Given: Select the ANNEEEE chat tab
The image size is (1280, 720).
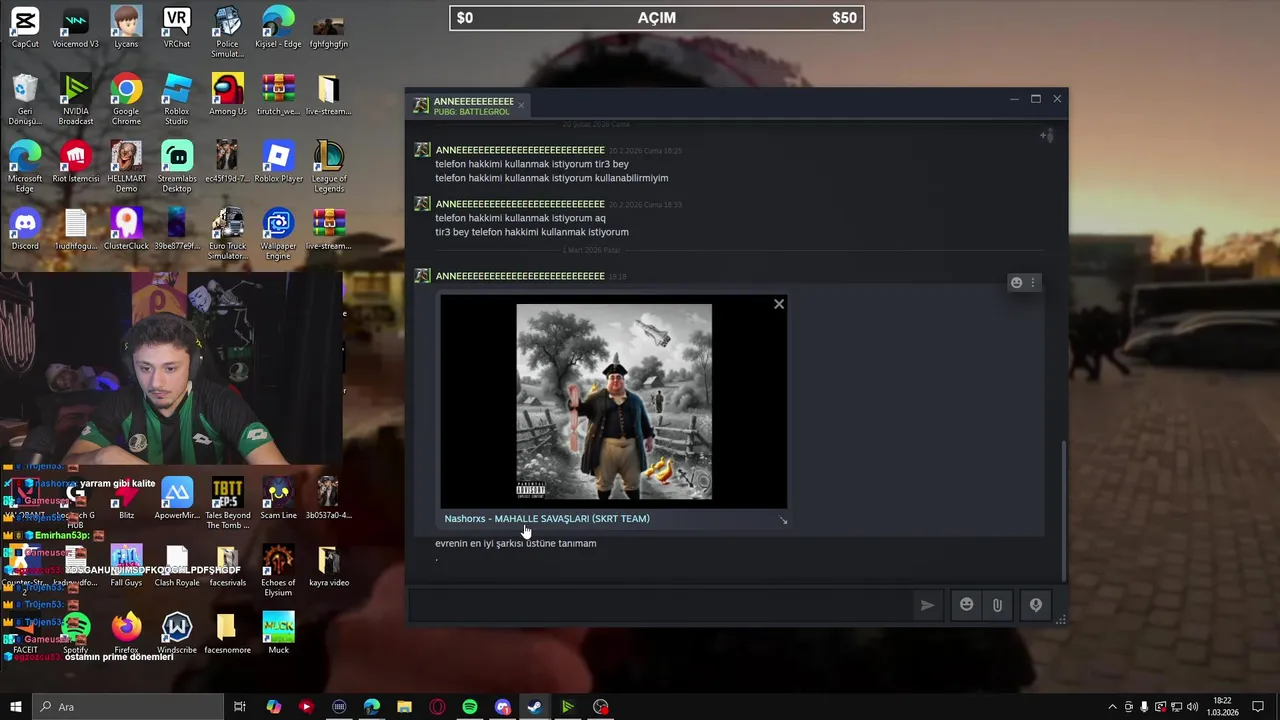Looking at the screenshot, I should click(x=466, y=105).
